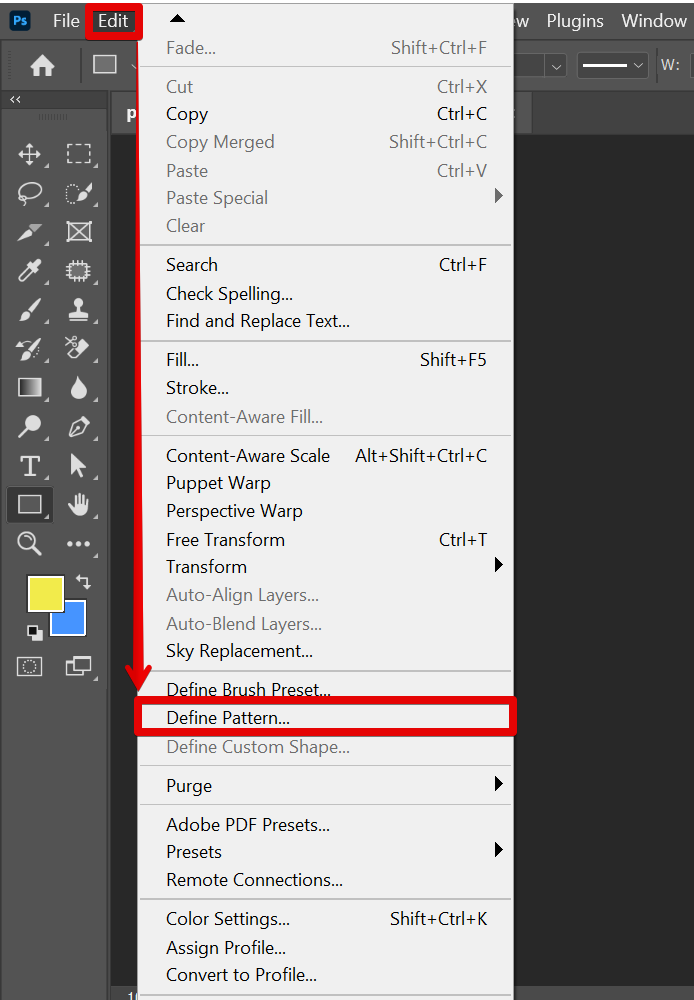Swap foreground and background colors
The image size is (694, 1000).
point(83,581)
